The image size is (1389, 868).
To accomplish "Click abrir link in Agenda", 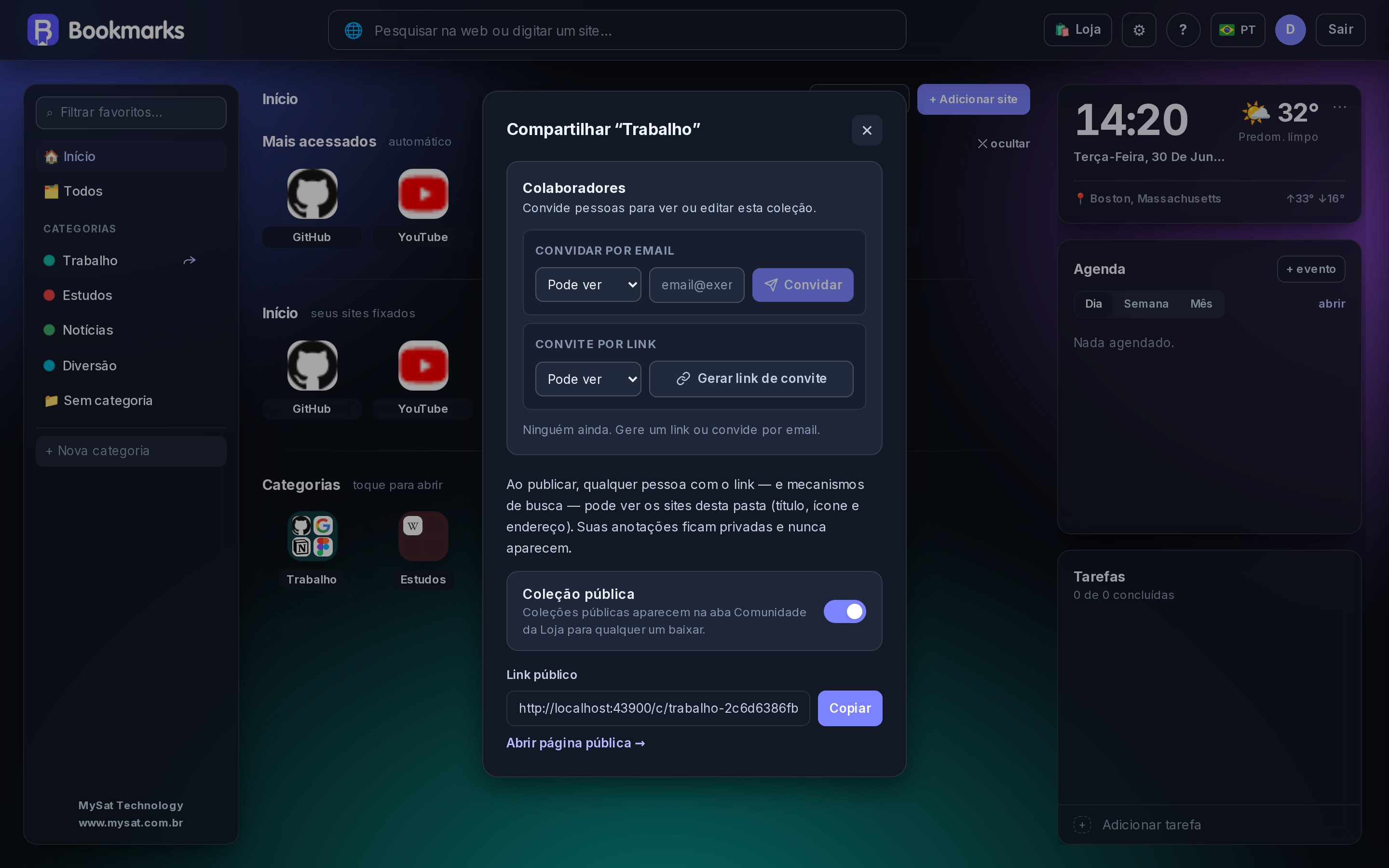I will pos(1332,304).
